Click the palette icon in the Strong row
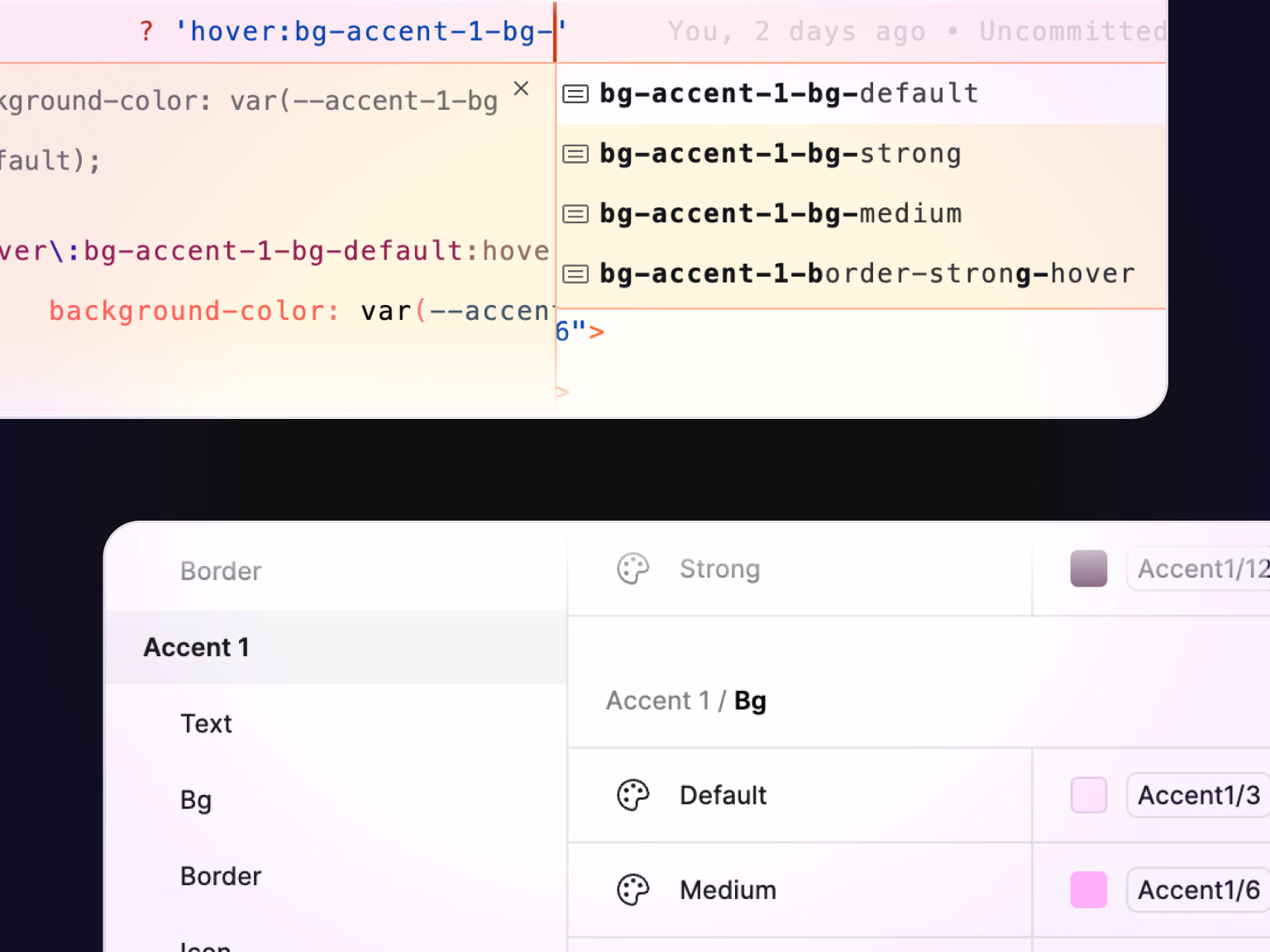Image resolution: width=1270 pixels, height=952 pixels. click(633, 569)
